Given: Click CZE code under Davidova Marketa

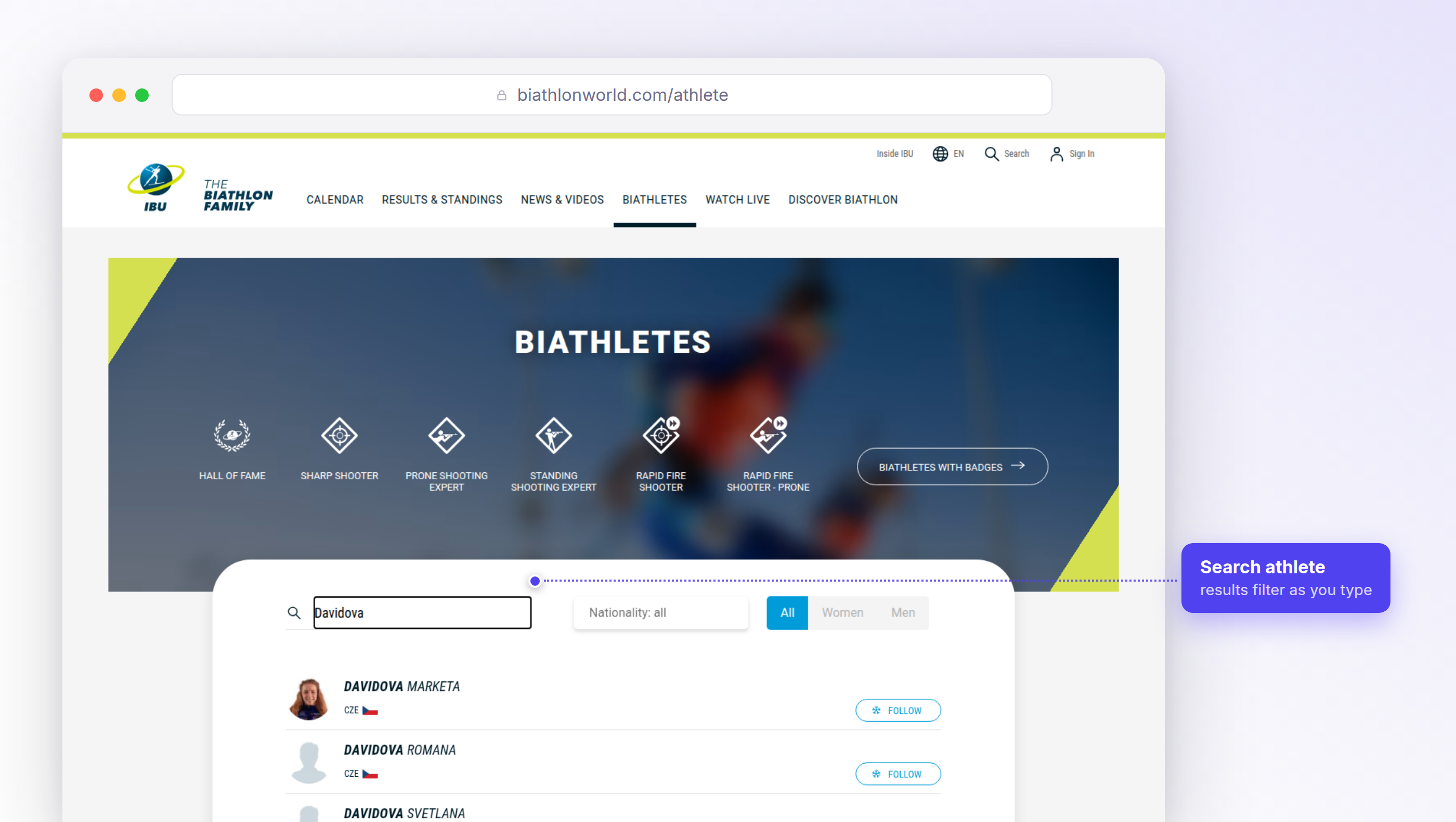Looking at the screenshot, I should 351,710.
